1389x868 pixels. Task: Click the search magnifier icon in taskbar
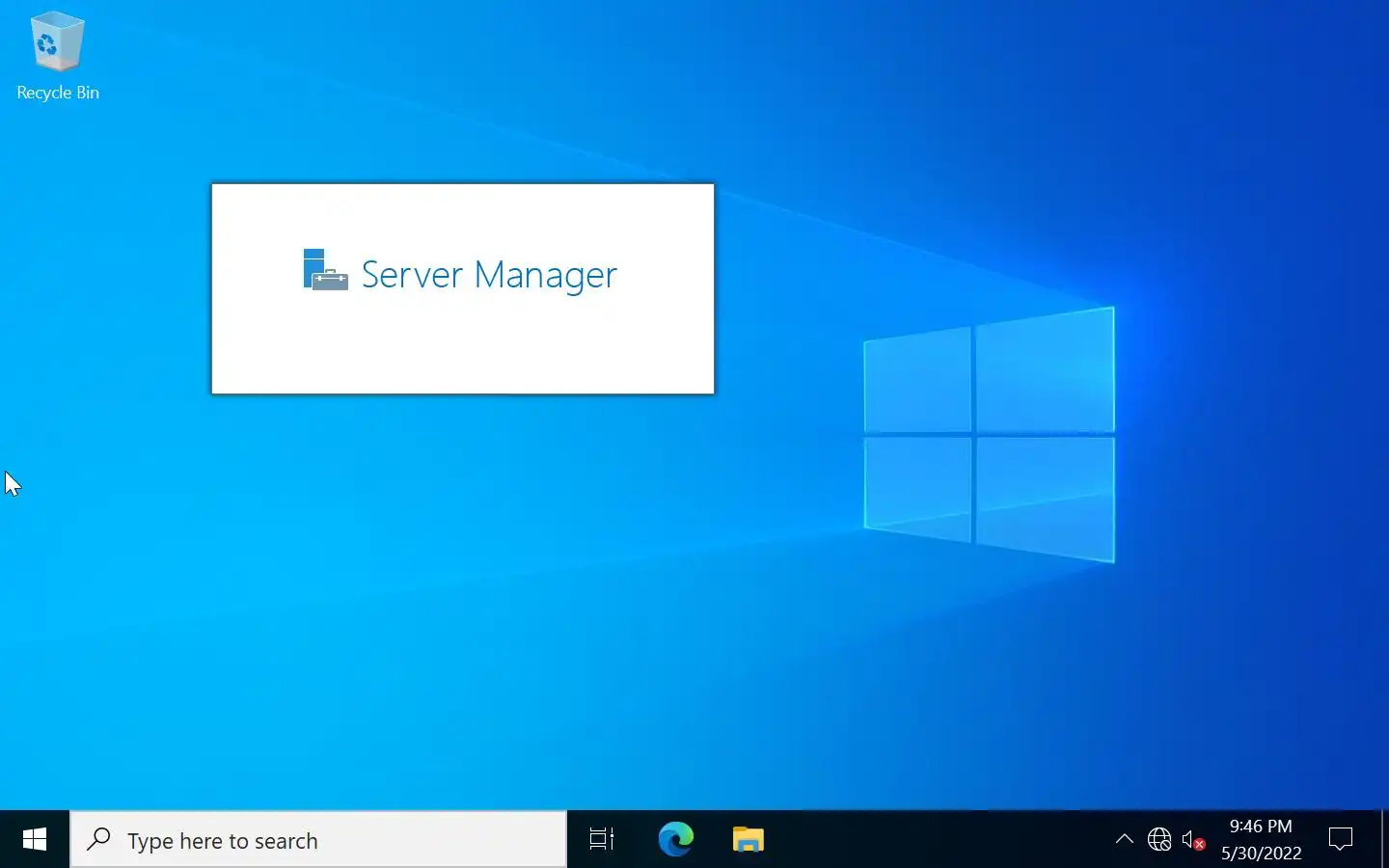(x=98, y=840)
